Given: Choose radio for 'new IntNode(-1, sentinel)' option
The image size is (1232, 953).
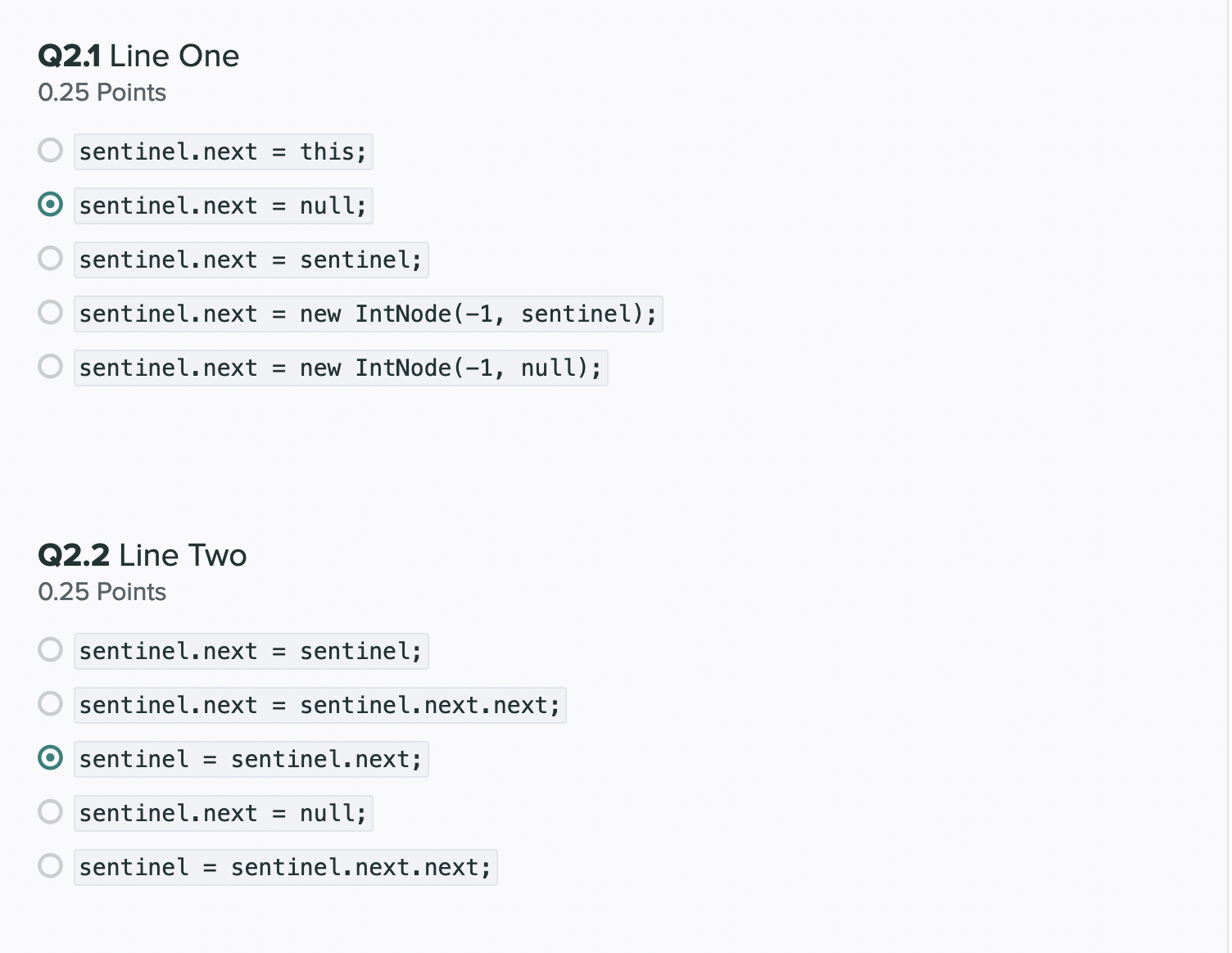Looking at the screenshot, I should [51, 313].
